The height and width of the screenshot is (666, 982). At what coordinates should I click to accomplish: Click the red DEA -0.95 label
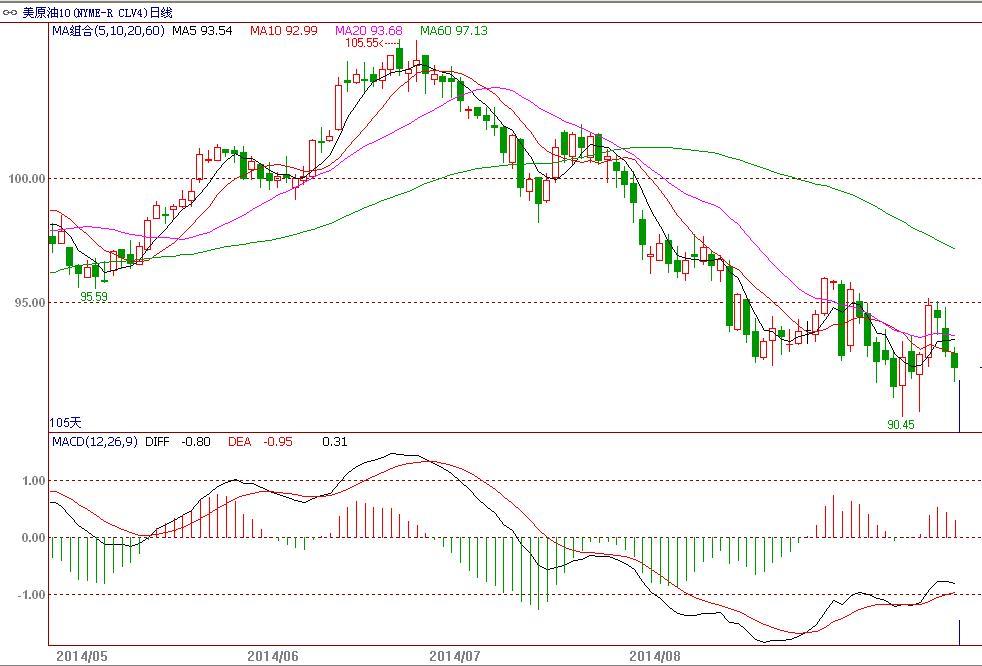click(260, 441)
